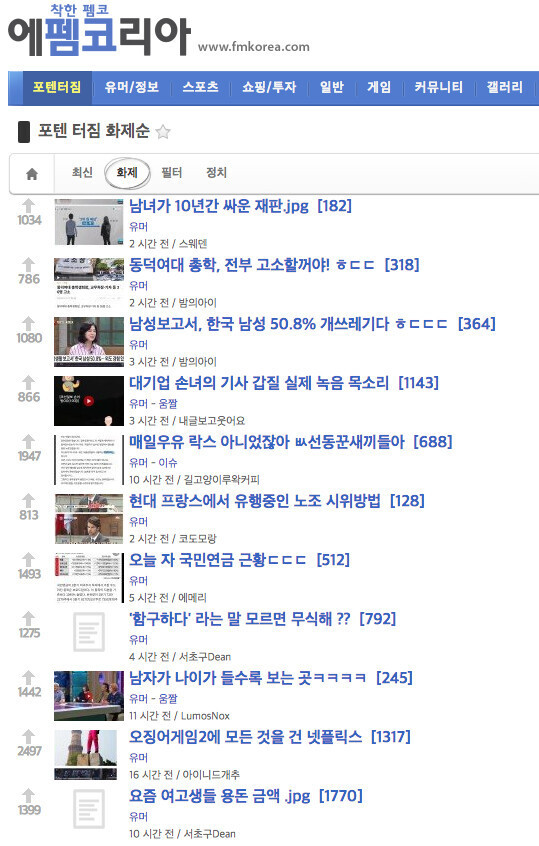Open the 에펨코리아 site logo
Image resolution: width=539 pixels, height=846 pixels.
point(100,31)
